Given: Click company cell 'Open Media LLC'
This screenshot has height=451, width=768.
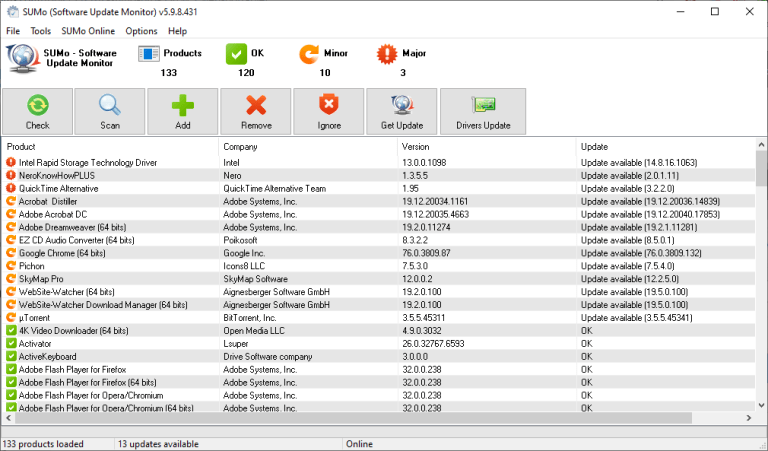Looking at the screenshot, I should tap(254, 331).
